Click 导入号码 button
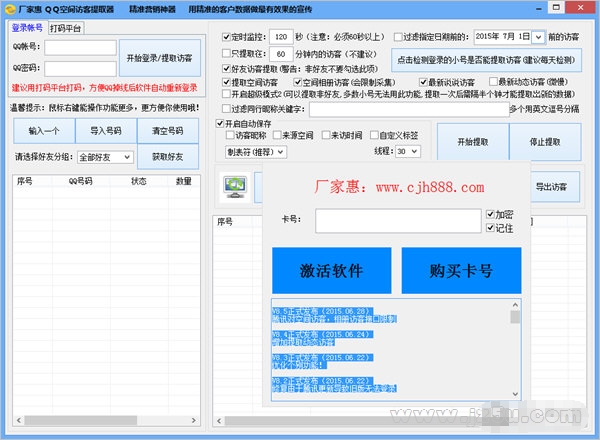This screenshot has width=600, height=440. (x=106, y=131)
